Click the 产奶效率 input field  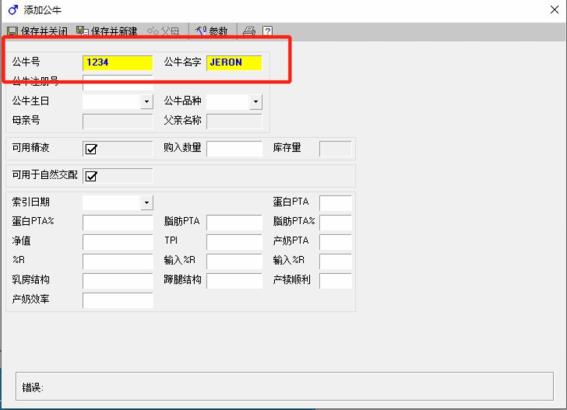point(118,300)
